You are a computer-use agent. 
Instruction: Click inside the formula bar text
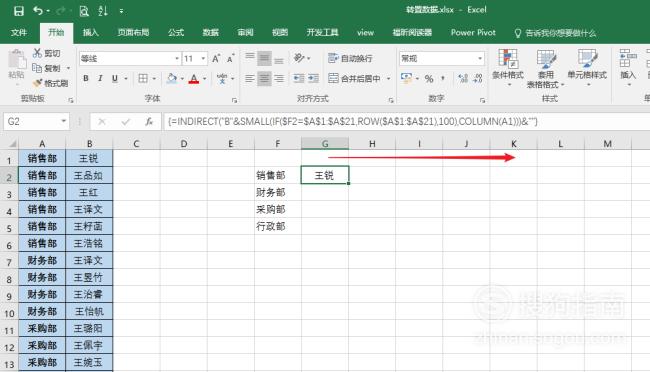point(353,122)
